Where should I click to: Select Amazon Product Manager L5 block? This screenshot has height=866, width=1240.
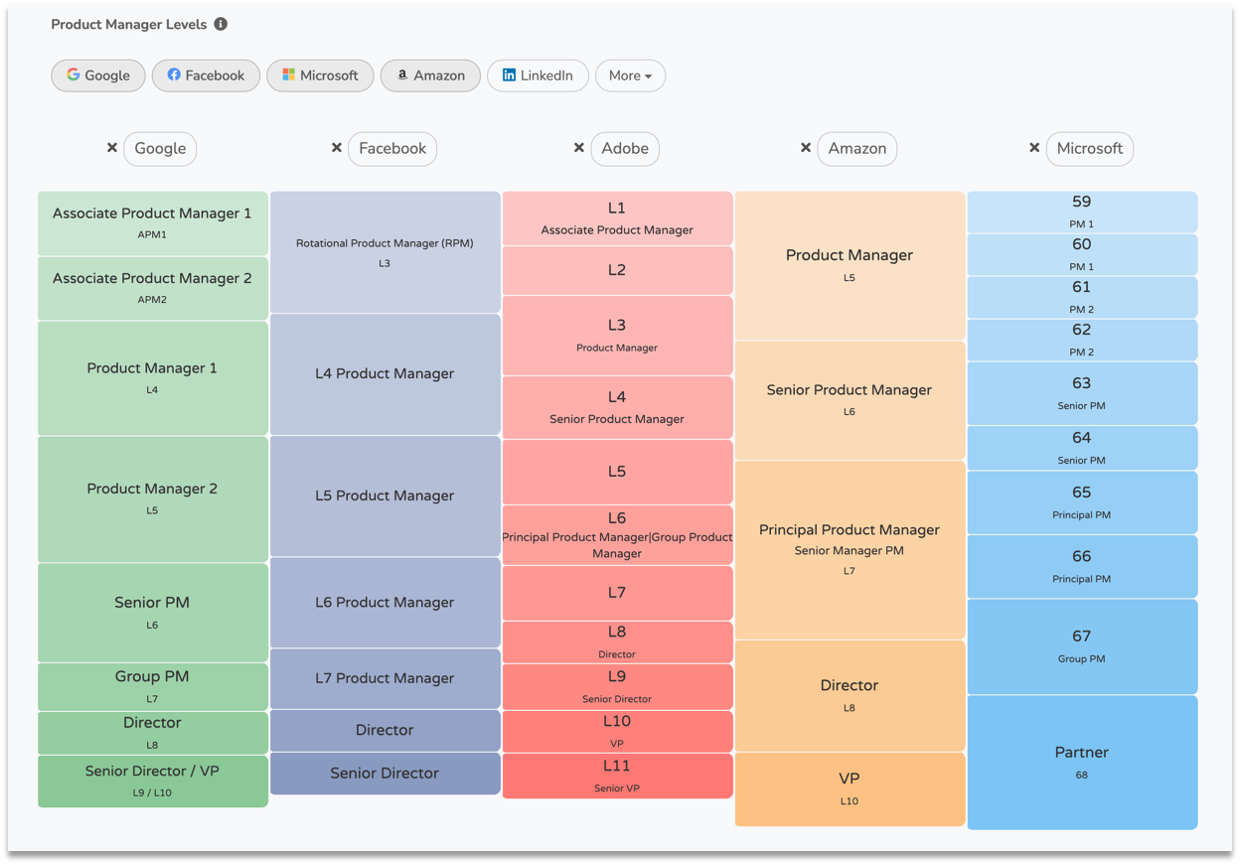(850, 266)
